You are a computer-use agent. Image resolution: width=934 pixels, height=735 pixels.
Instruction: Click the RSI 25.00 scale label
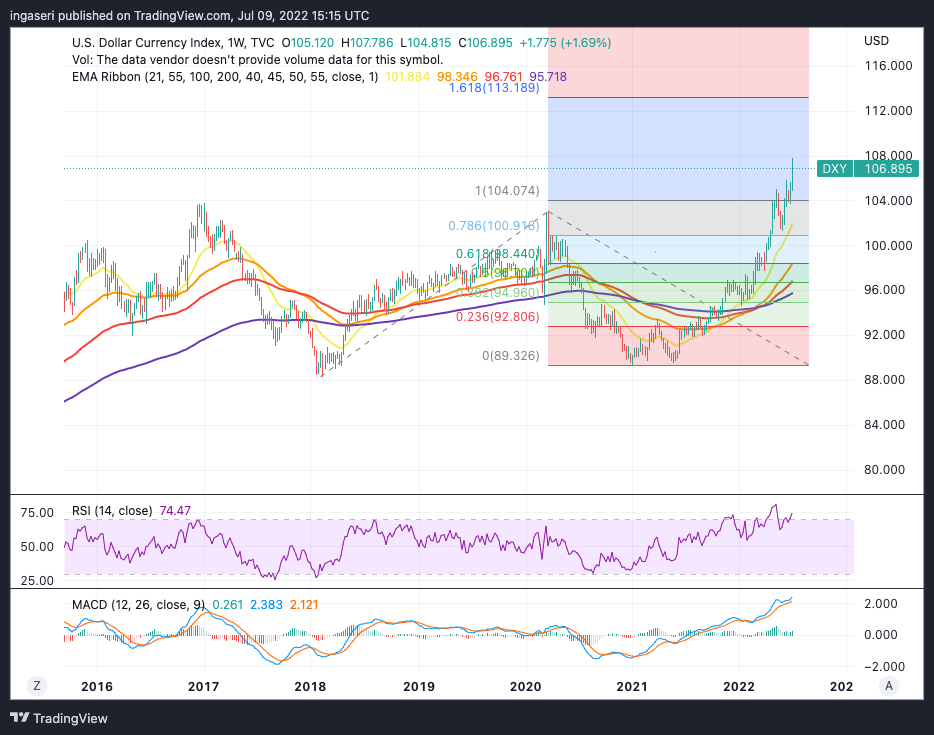[x=37, y=581]
